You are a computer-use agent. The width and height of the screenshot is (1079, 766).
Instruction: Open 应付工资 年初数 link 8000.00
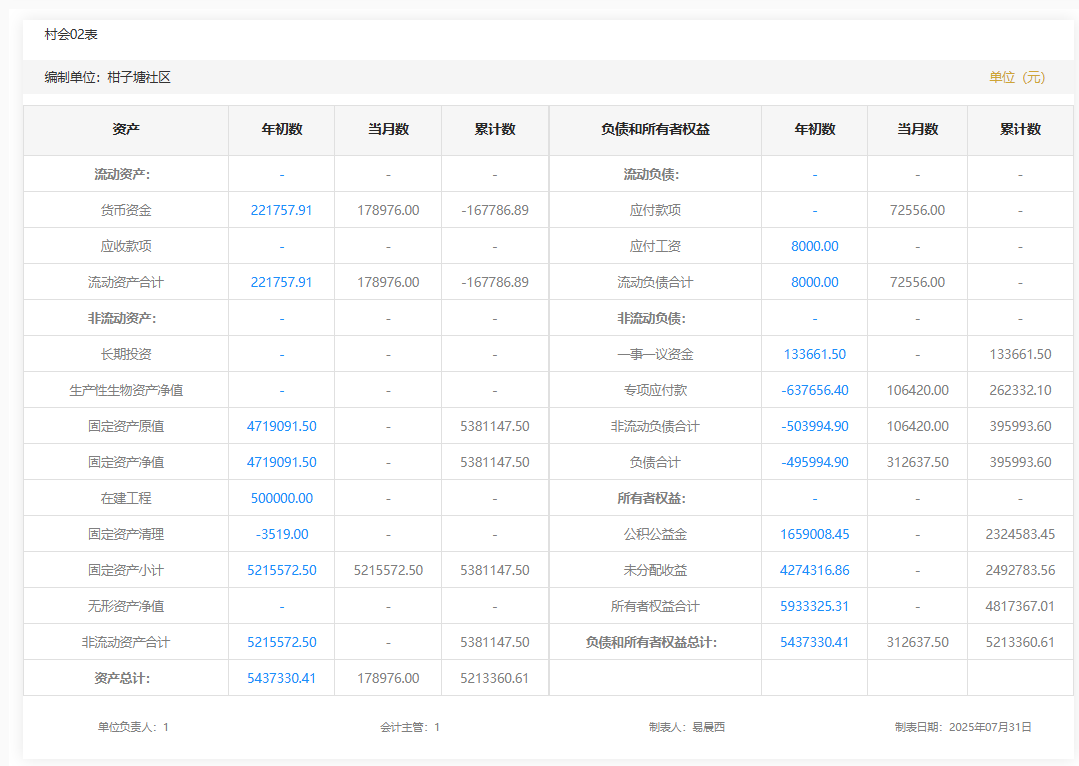814,246
